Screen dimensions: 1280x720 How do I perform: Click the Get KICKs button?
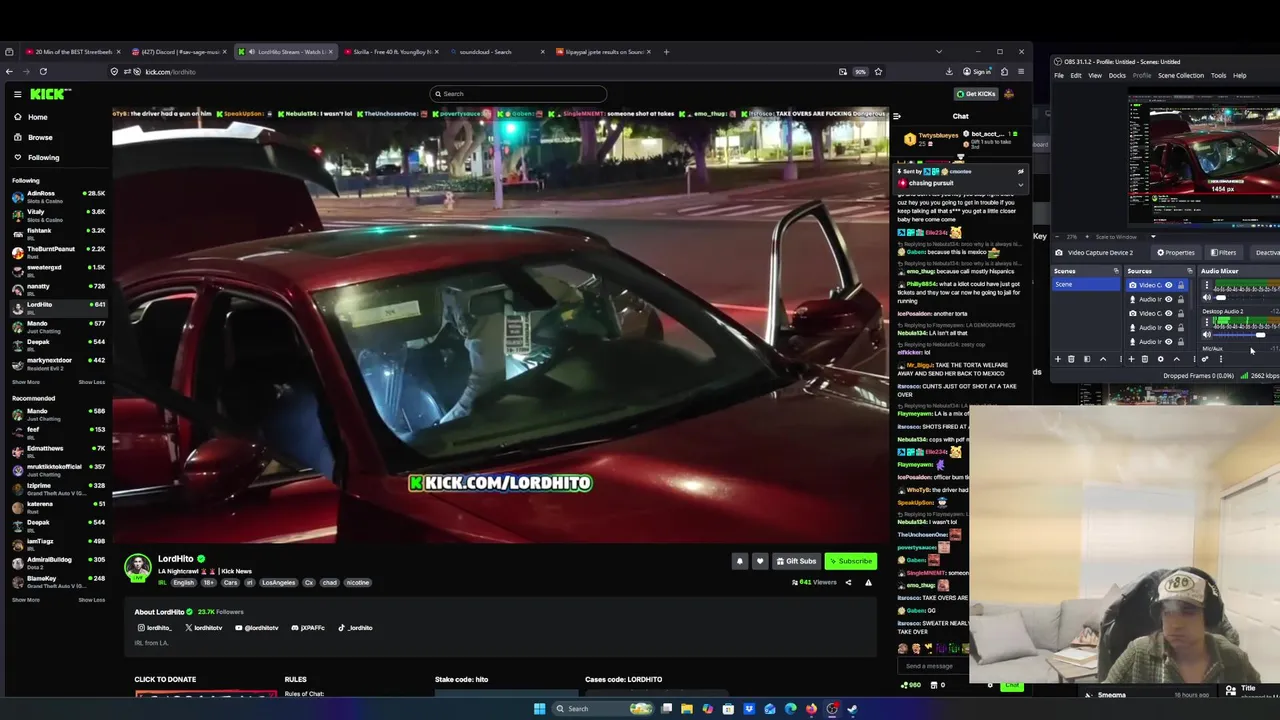tap(976, 94)
